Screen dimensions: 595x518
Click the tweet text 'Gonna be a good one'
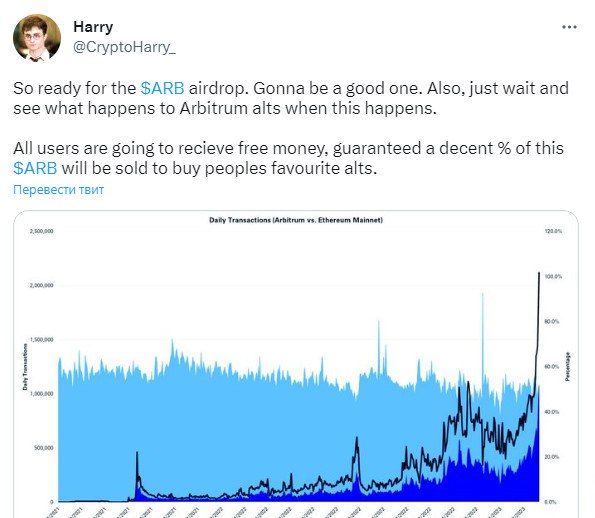pyautogui.click(x=337, y=88)
